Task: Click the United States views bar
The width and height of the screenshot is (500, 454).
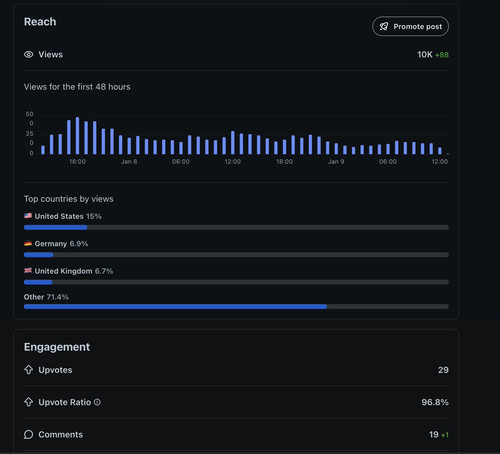Action: pyautogui.click(x=236, y=227)
